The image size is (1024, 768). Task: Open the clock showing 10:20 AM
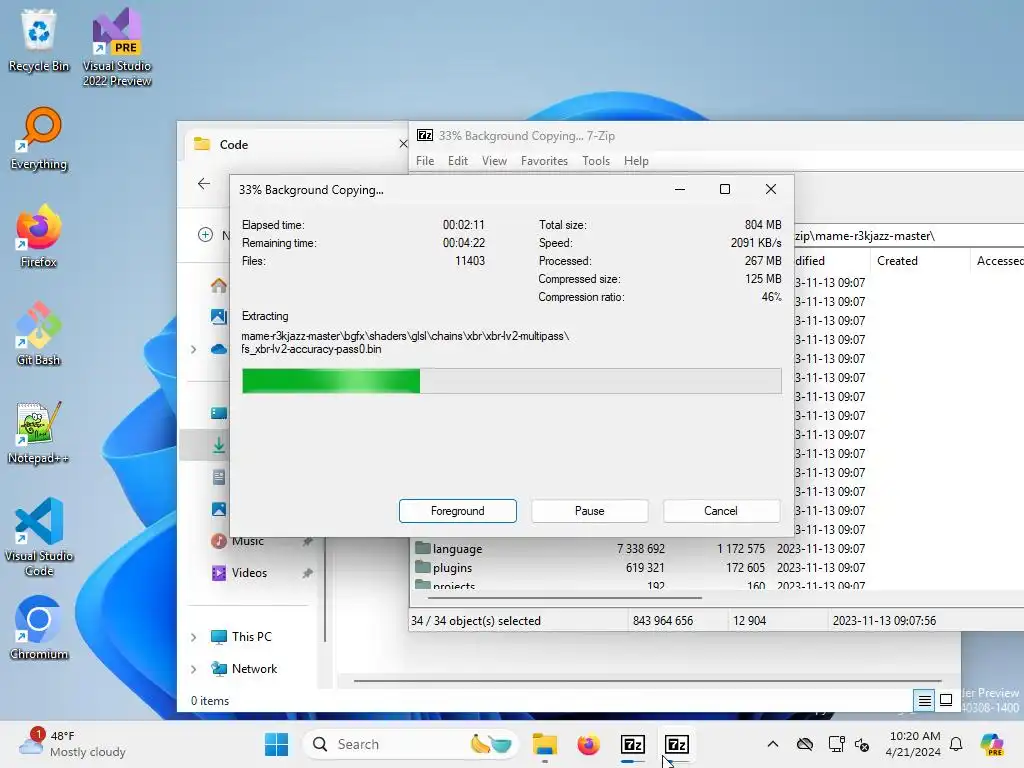click(x=913, y=744)
